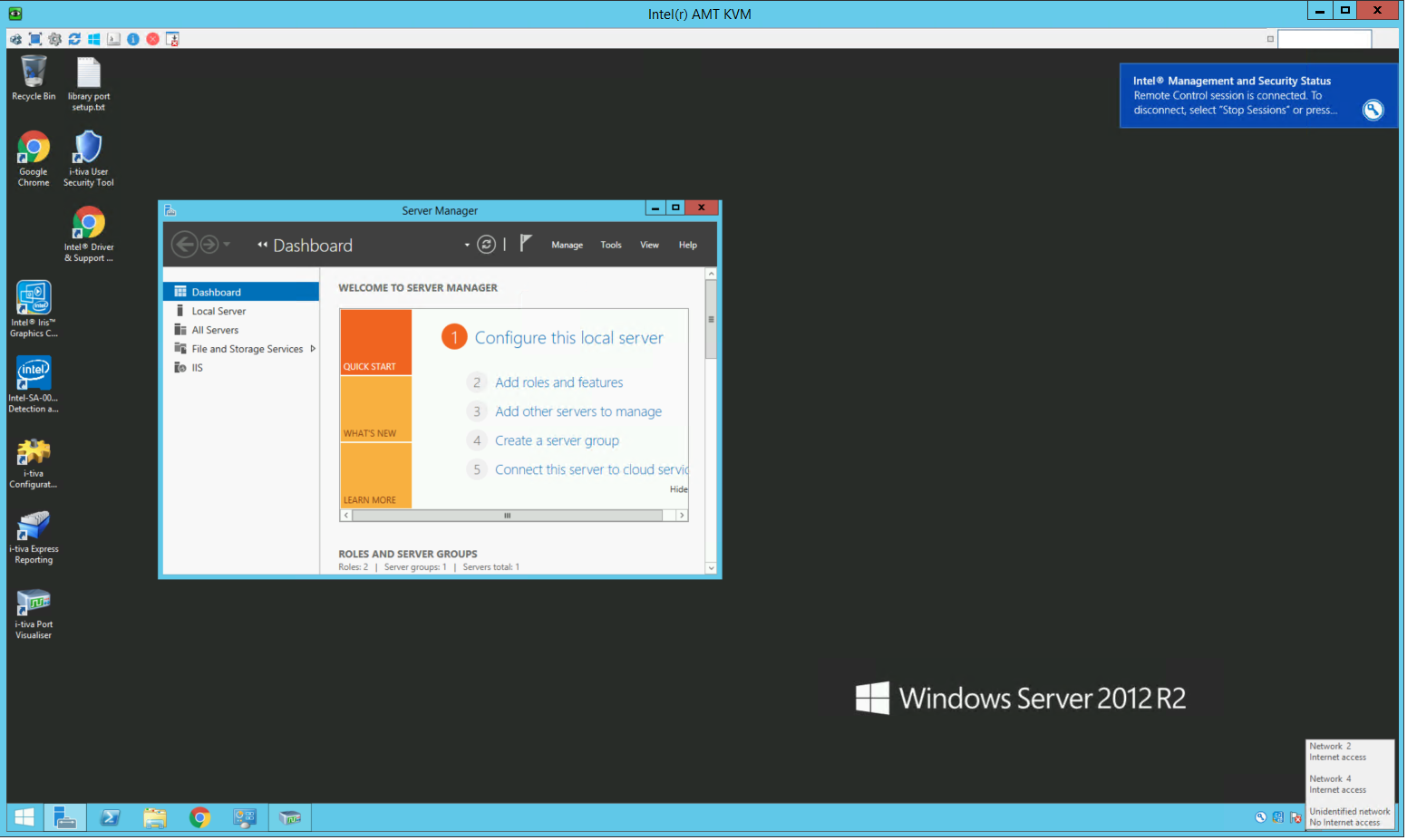
Task: Open the View menu
Action: pyautogui.click(x=650, y=246)
